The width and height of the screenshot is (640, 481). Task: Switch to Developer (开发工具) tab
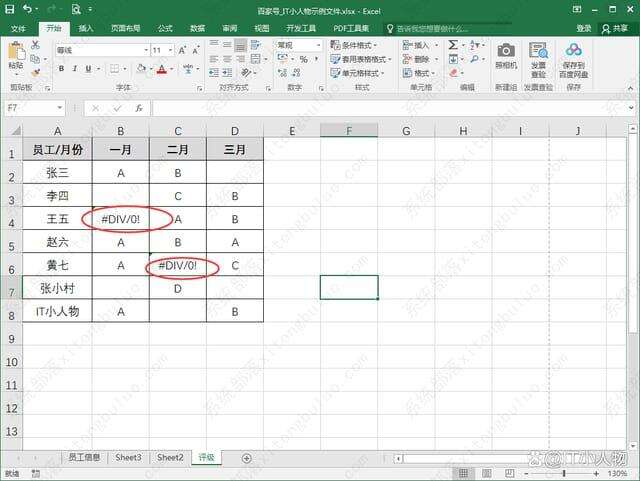click(x=301, y=28)
